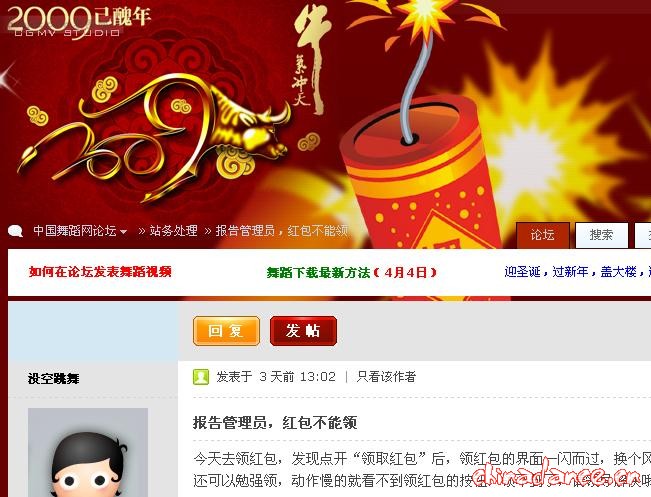Click the red 发帖 new post button
The image size is (651, 497).
[x=303, y=331]
